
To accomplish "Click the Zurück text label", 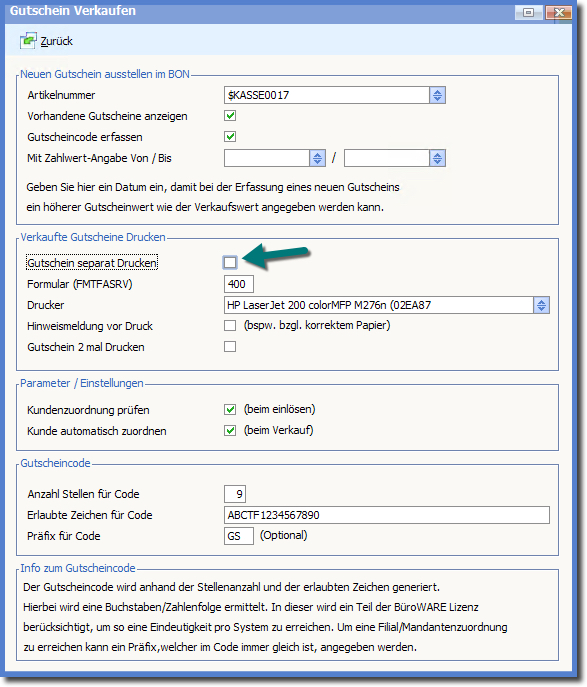I will (x=57, y=41).
